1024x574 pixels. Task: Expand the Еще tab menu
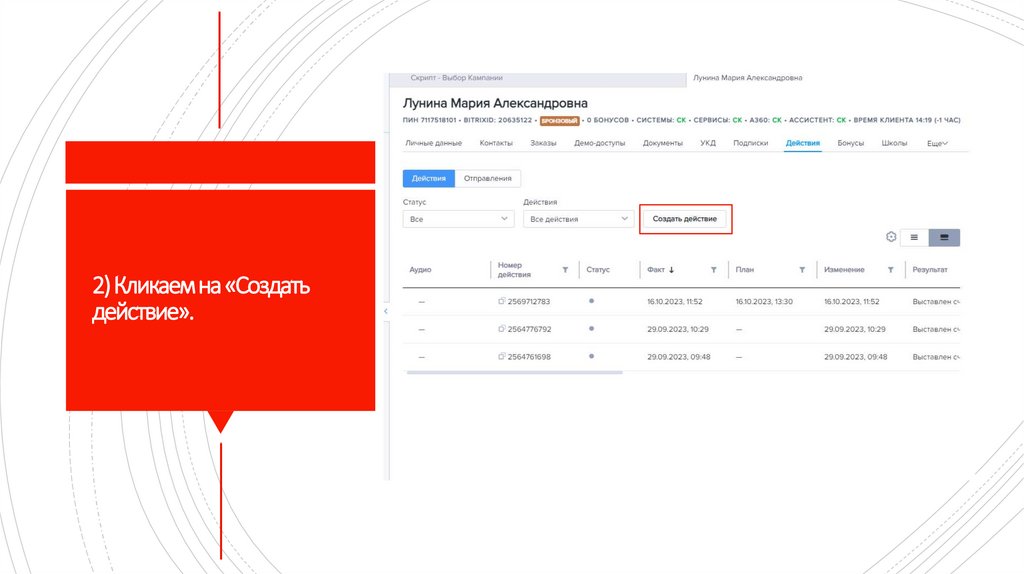(937, 144)
